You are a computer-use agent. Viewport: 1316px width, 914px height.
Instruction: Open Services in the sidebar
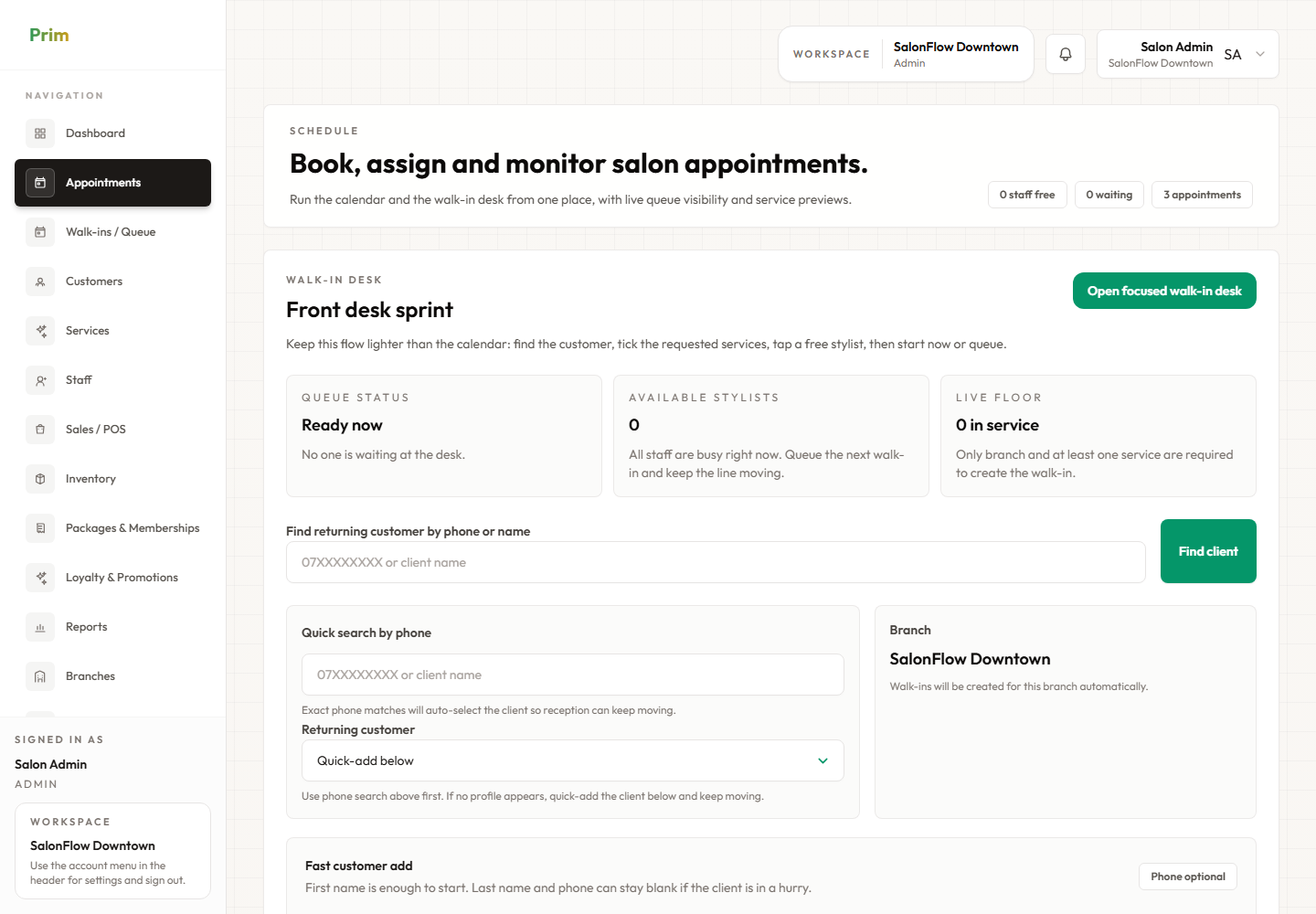pyautogui.click(x=88, y=331)
